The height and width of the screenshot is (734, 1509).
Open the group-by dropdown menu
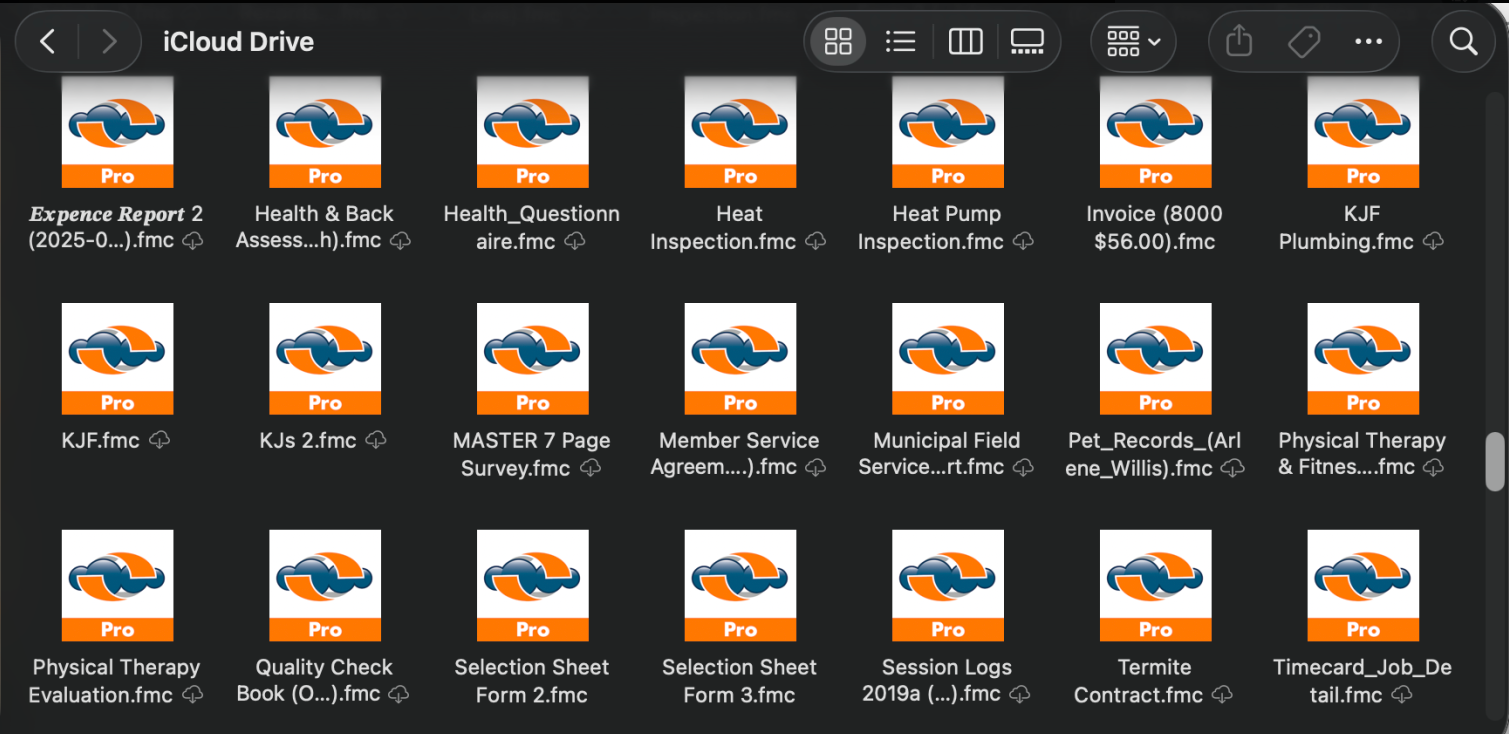click(1133, 41)
